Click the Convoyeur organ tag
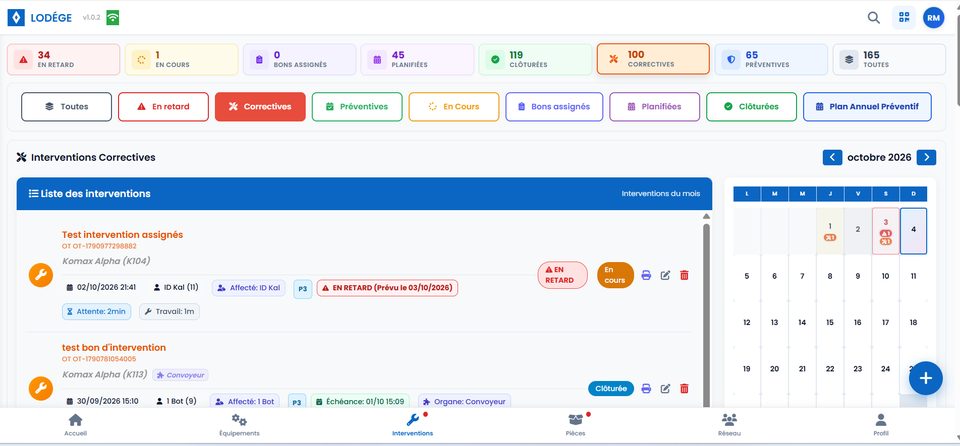Screen dimensions: 960x446 click(181, 374)
